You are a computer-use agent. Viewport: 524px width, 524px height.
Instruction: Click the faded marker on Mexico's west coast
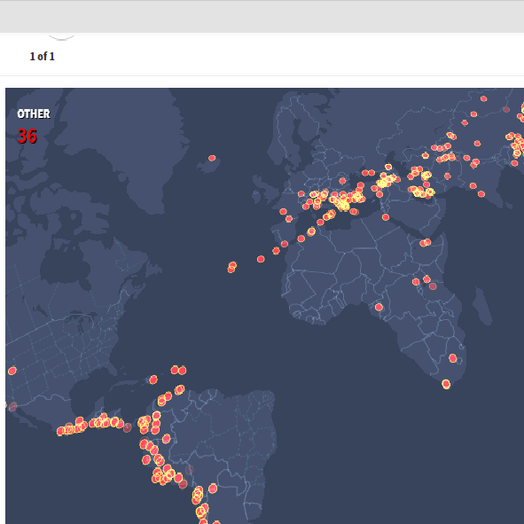pos(13,407)
